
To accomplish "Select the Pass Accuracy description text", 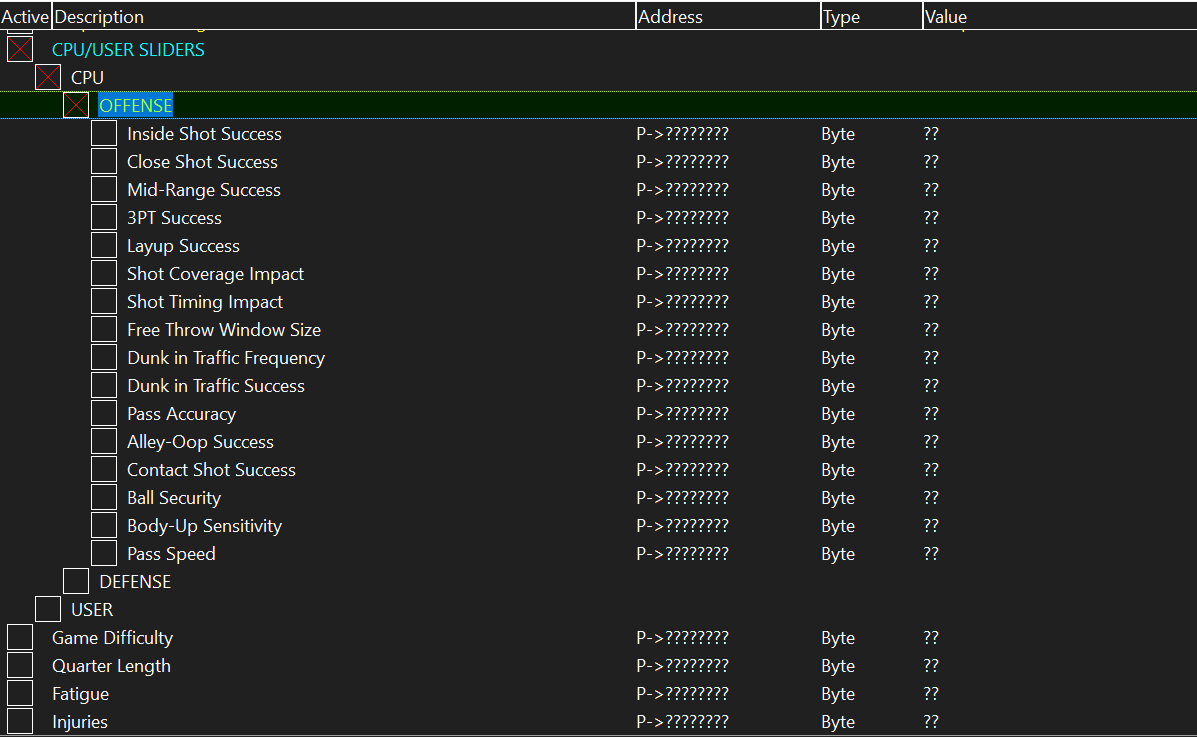I will pyautogui.click(x=182, y=414).
